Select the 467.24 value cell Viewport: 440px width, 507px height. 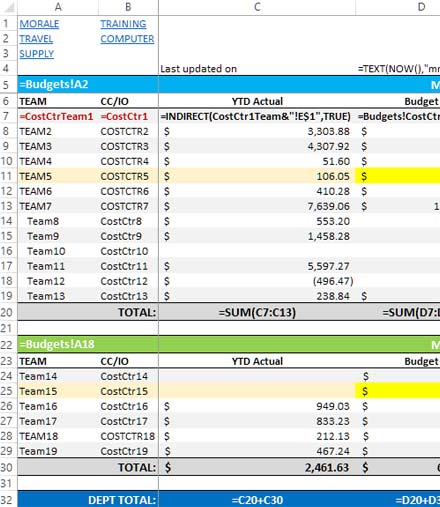(x=257, y=451)
